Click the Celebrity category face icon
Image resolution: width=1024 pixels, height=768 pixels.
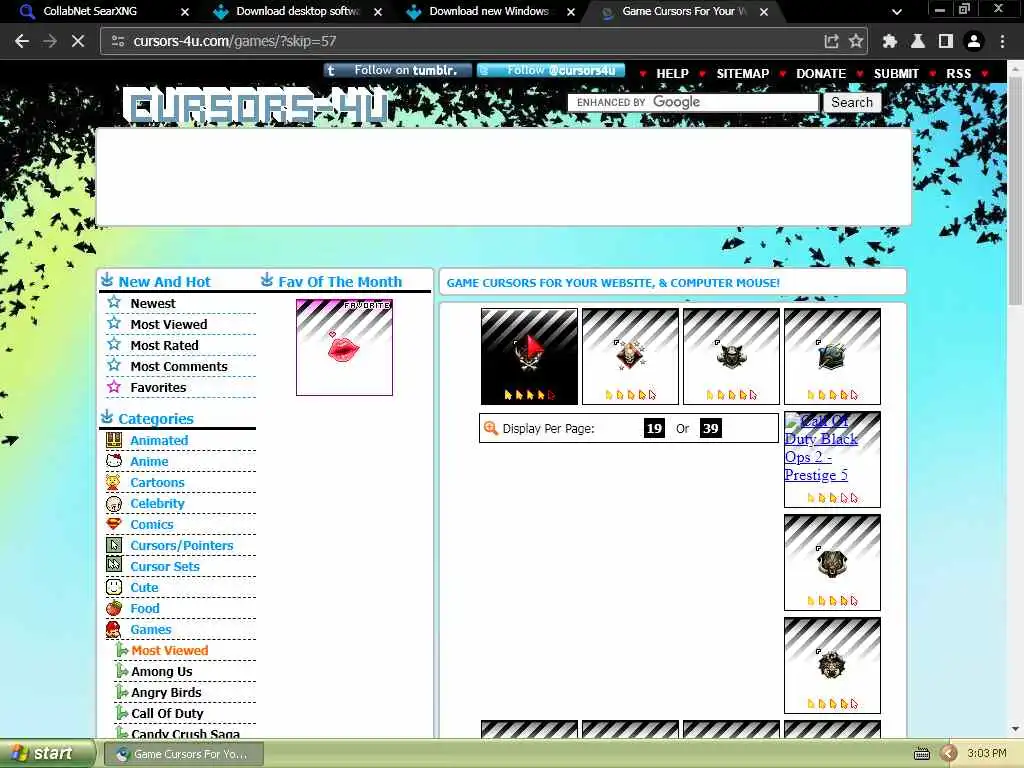click(114, 504)
